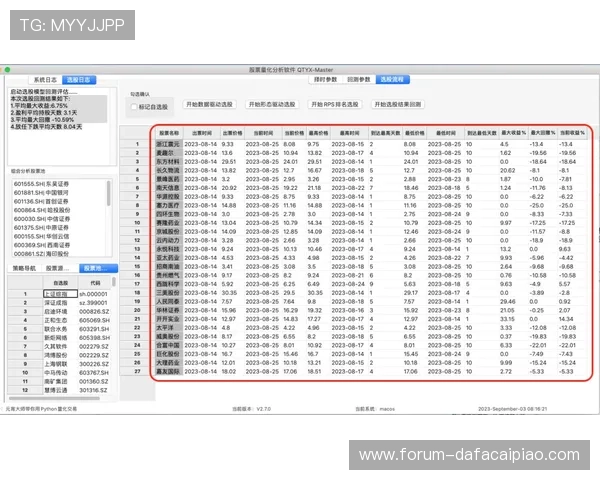Open the 回测参数 tab
Viewport: 600px width, 480px height.
358,79
